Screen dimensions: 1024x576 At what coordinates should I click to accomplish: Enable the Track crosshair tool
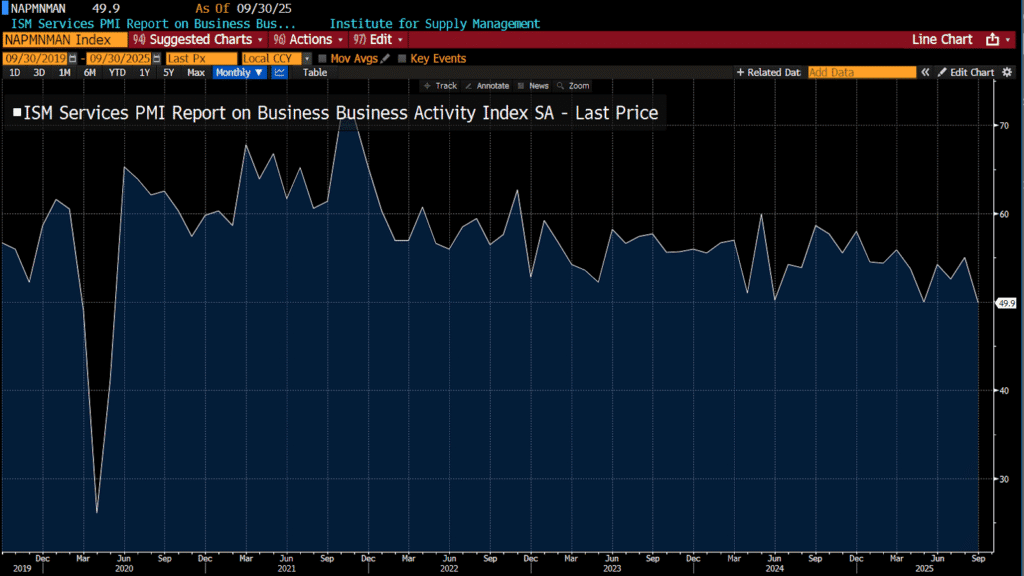(441, 87)
